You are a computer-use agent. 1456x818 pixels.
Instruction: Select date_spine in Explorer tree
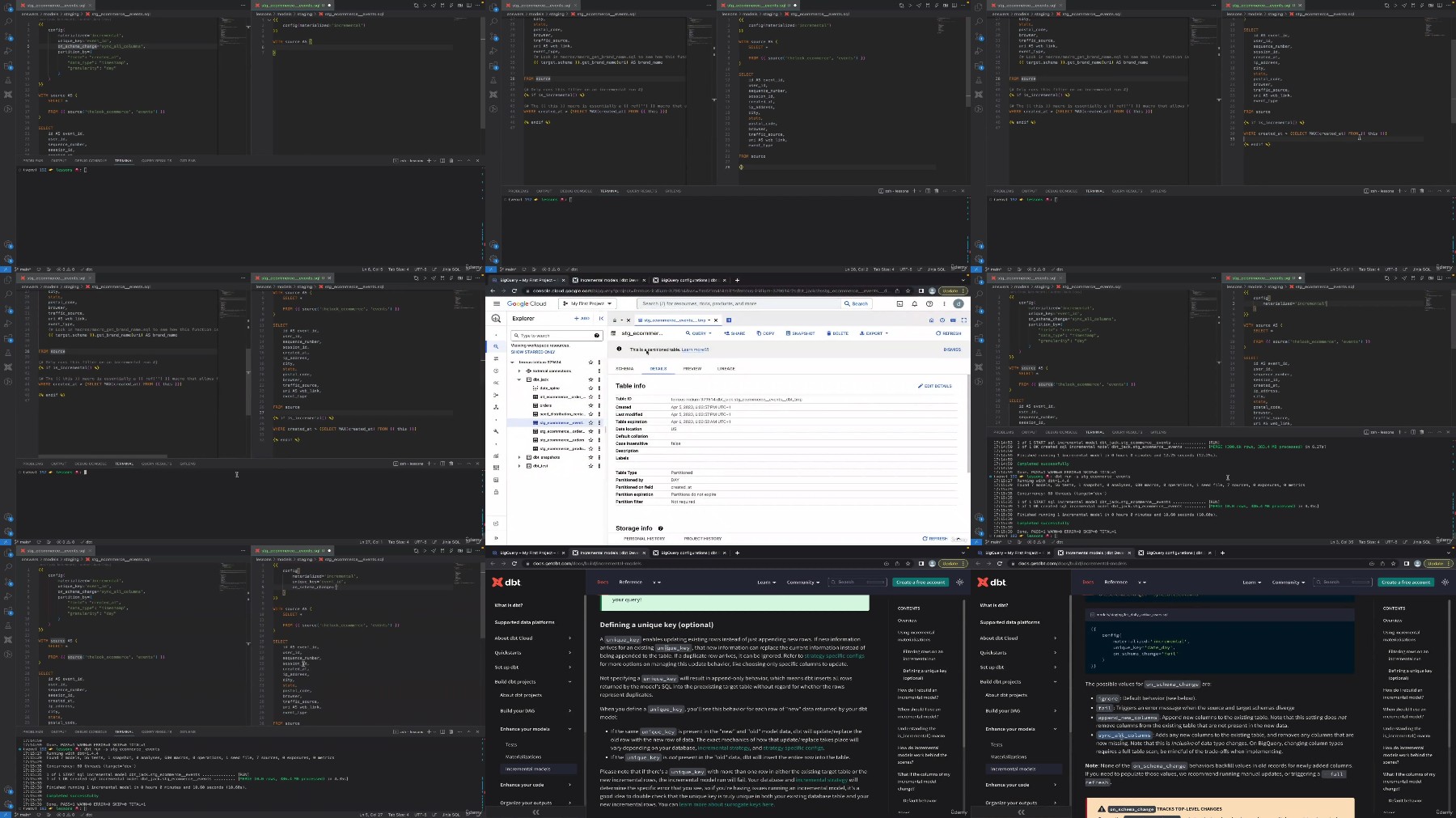pos(549,388)
